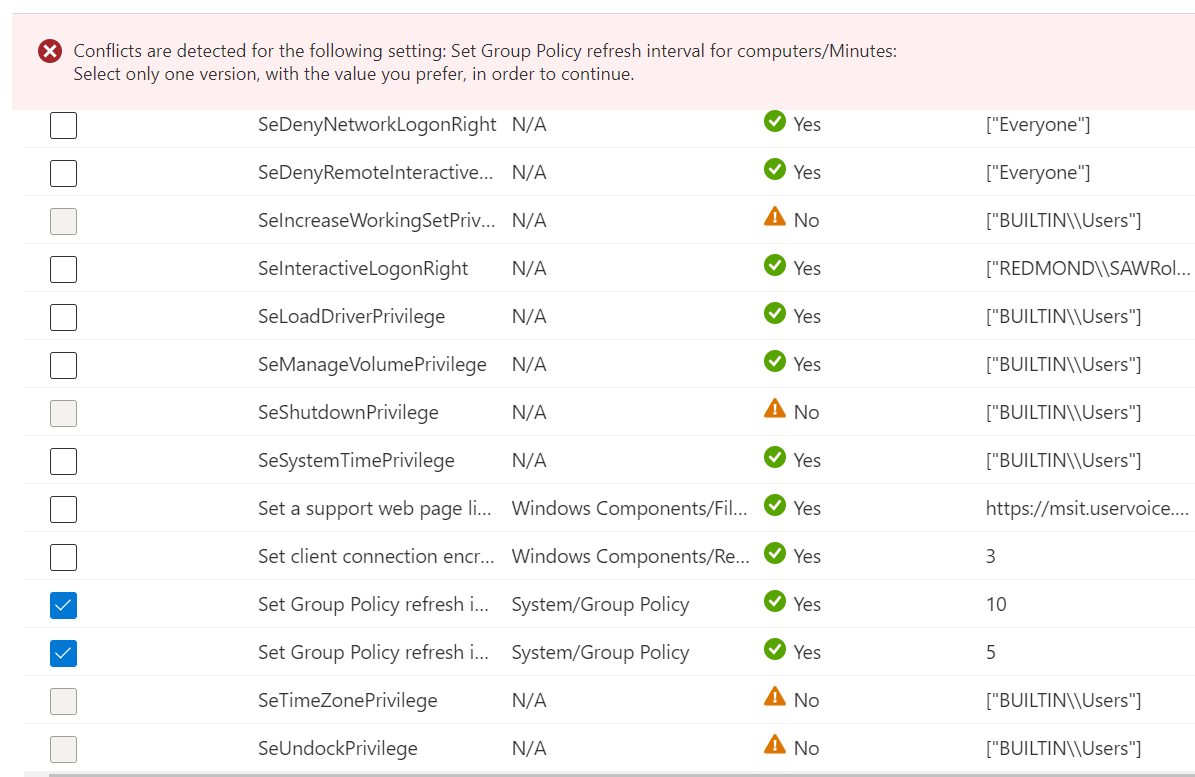Tick checkbox for Set a support web page link
This screenshot has height=777, width=1195.
[63, 510]
